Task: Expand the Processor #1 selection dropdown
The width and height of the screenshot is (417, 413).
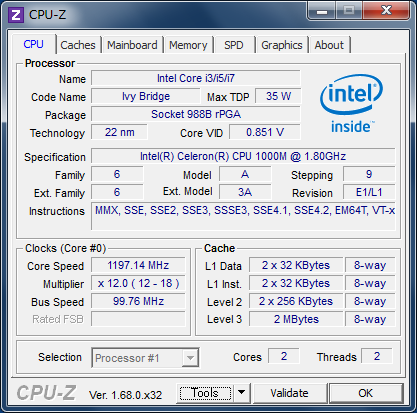Action: tap(190, 358)
